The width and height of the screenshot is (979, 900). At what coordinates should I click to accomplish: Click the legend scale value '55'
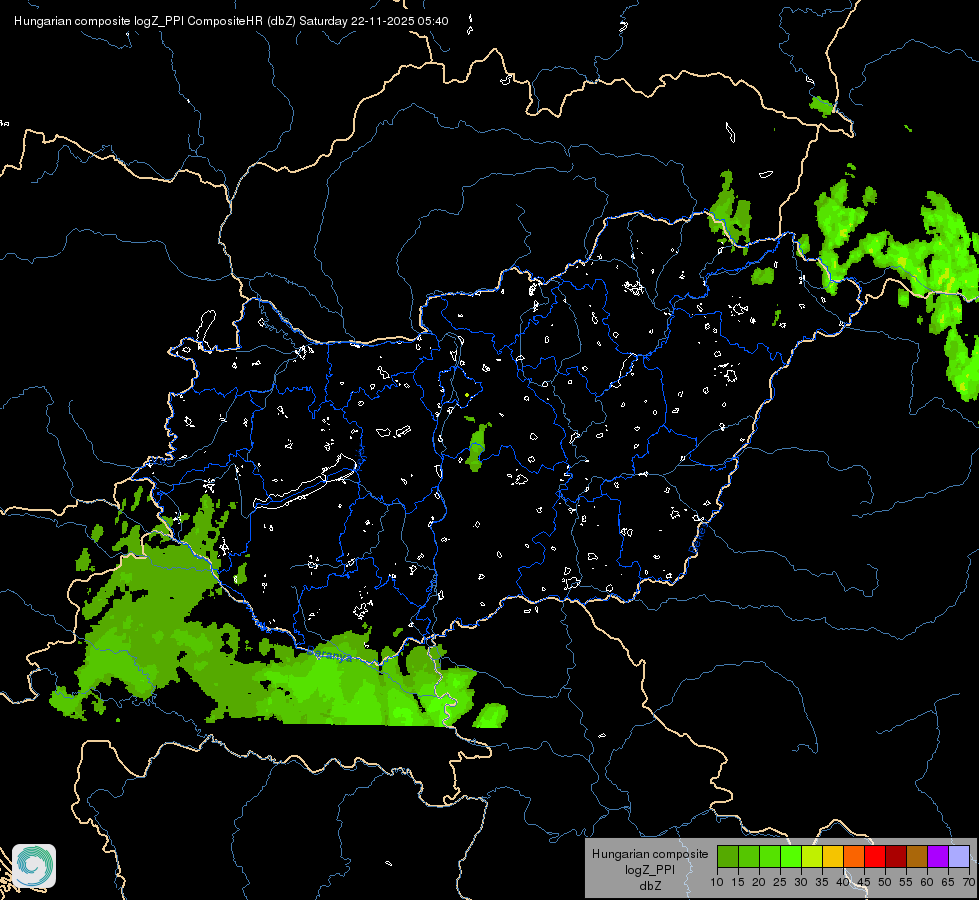point(906,883)
